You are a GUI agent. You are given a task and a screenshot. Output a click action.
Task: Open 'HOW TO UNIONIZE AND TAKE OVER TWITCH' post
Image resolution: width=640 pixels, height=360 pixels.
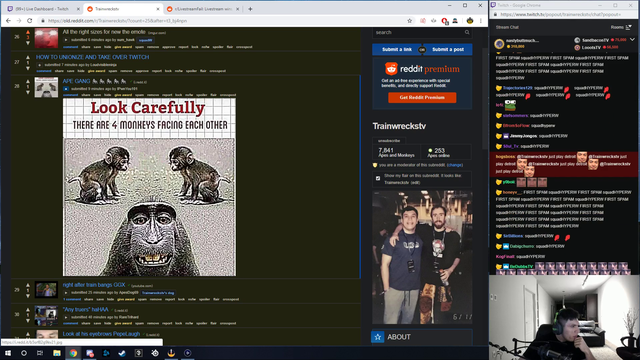click(92, 57)
